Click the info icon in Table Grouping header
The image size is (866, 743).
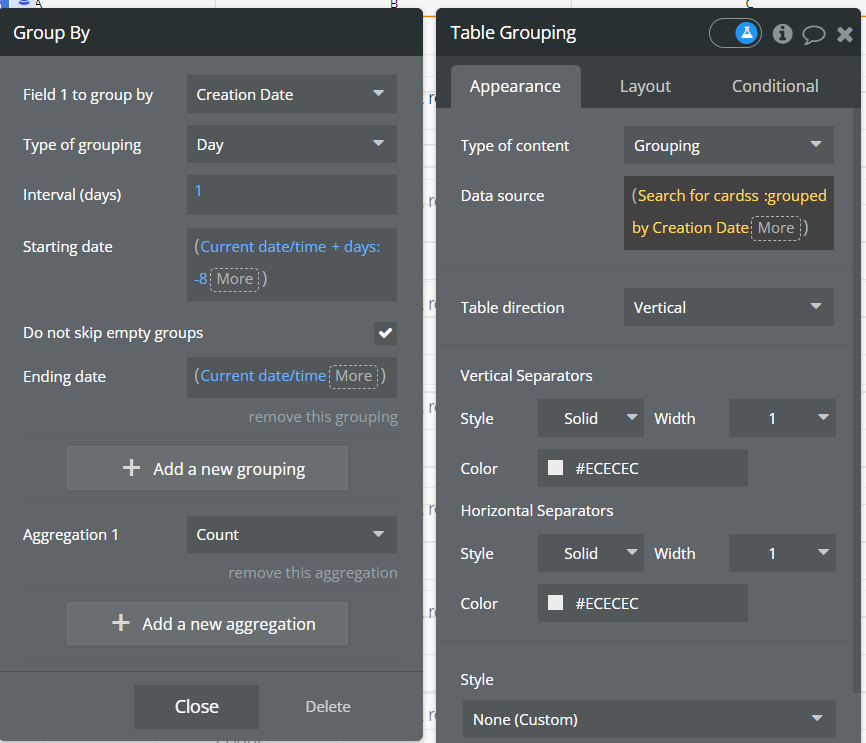pyautogui.click(x=783, y=33)
